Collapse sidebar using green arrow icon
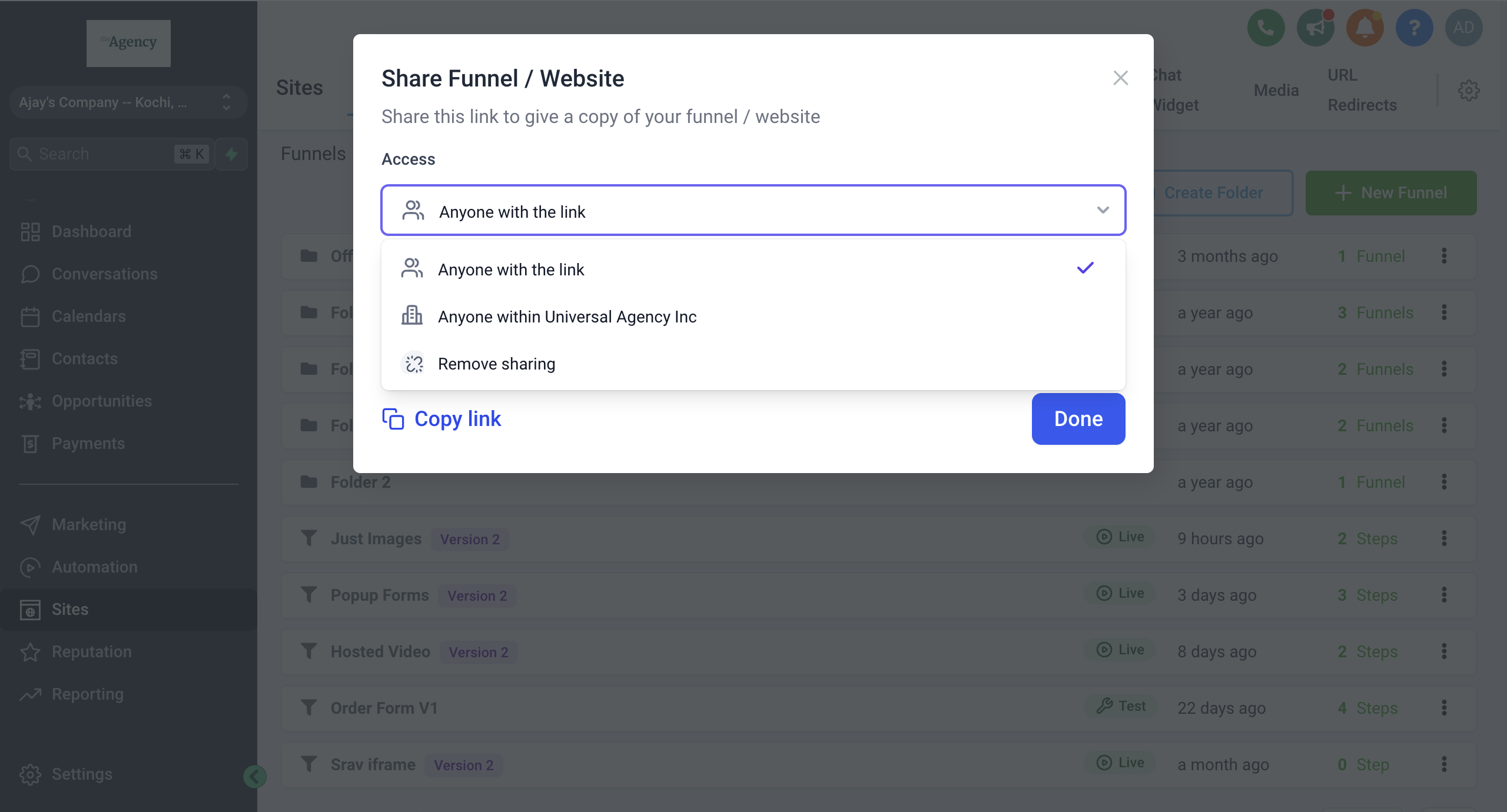This screenshot has width=1507, height=812. coord(254,777)
